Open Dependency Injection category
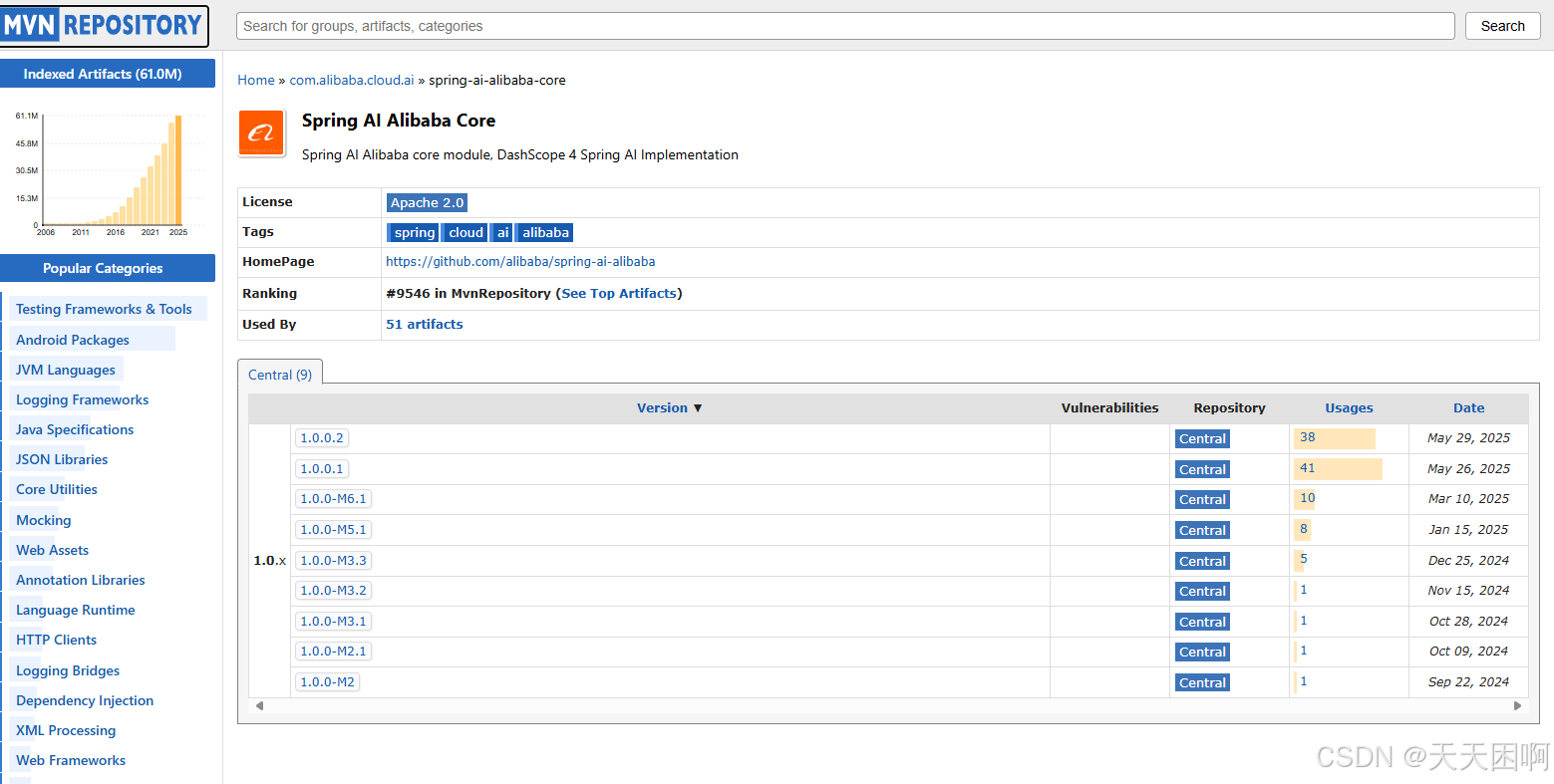The image size is (1554, 784). click(x=85, y=700)
